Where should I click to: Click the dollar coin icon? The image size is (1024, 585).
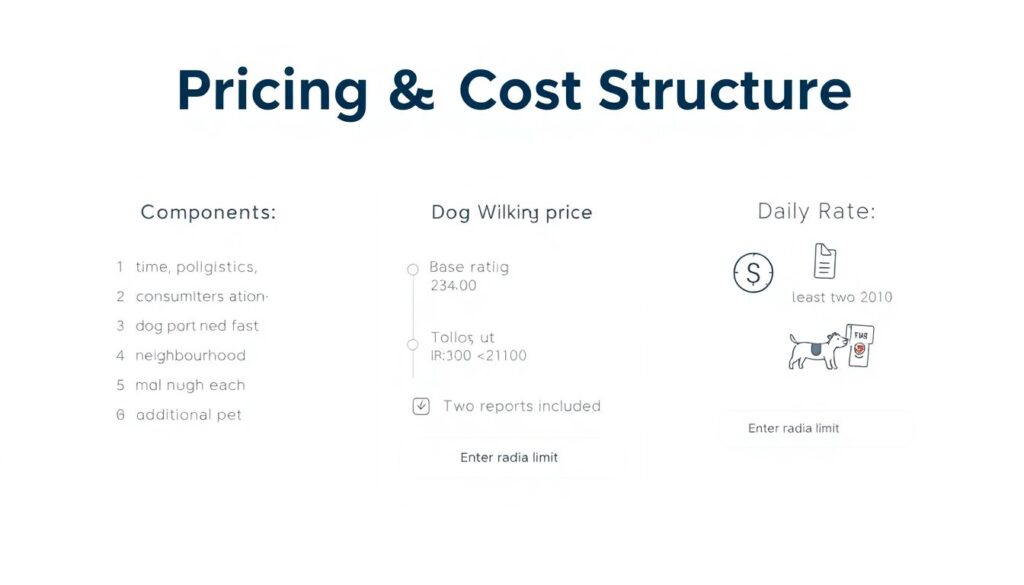click(753, 272)
